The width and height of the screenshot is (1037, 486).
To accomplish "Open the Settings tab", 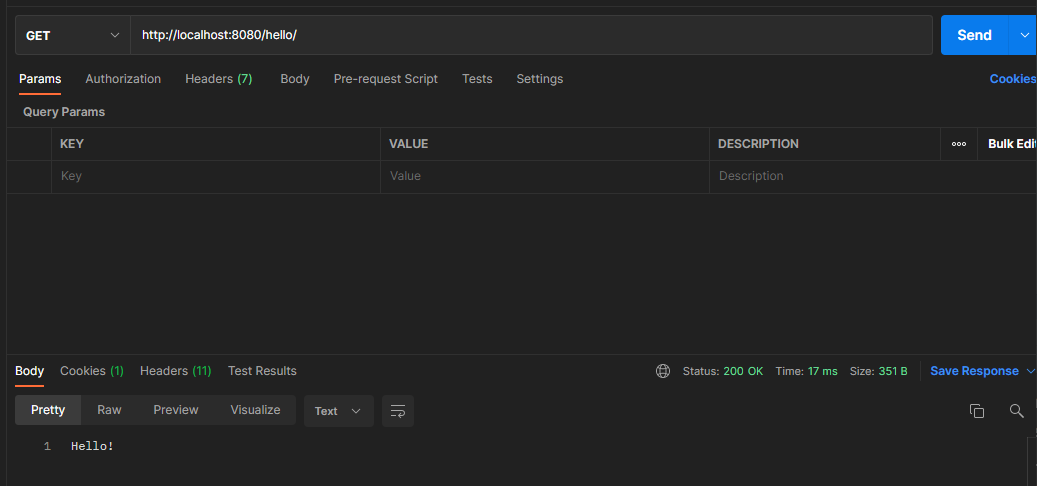I will tap(540, 79).
